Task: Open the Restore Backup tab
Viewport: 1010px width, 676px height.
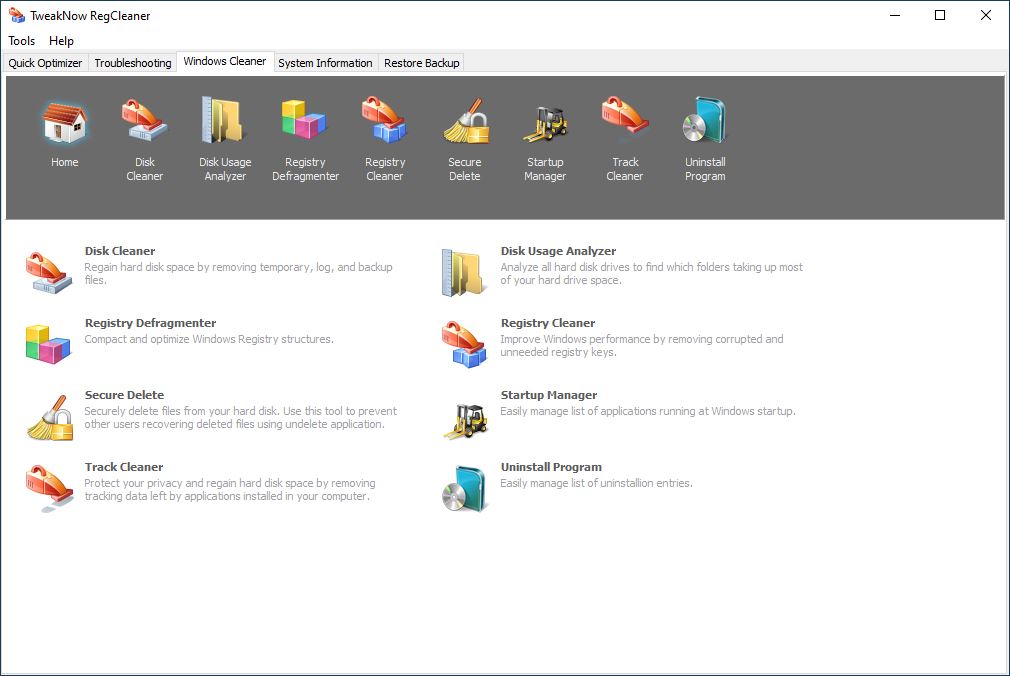Action: coord(422,63)
